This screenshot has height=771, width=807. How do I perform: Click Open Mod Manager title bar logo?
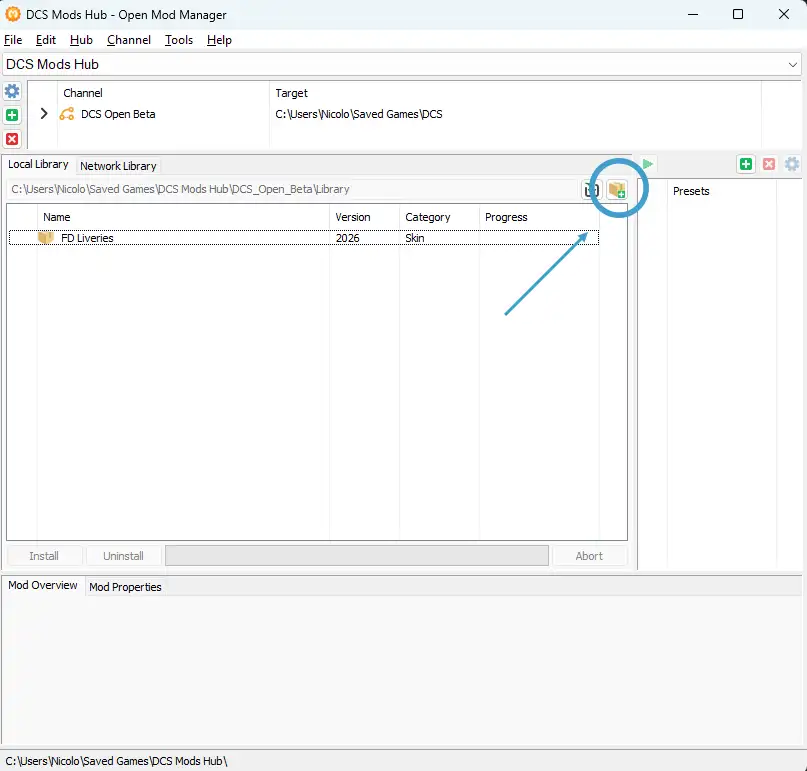(12, 14)
